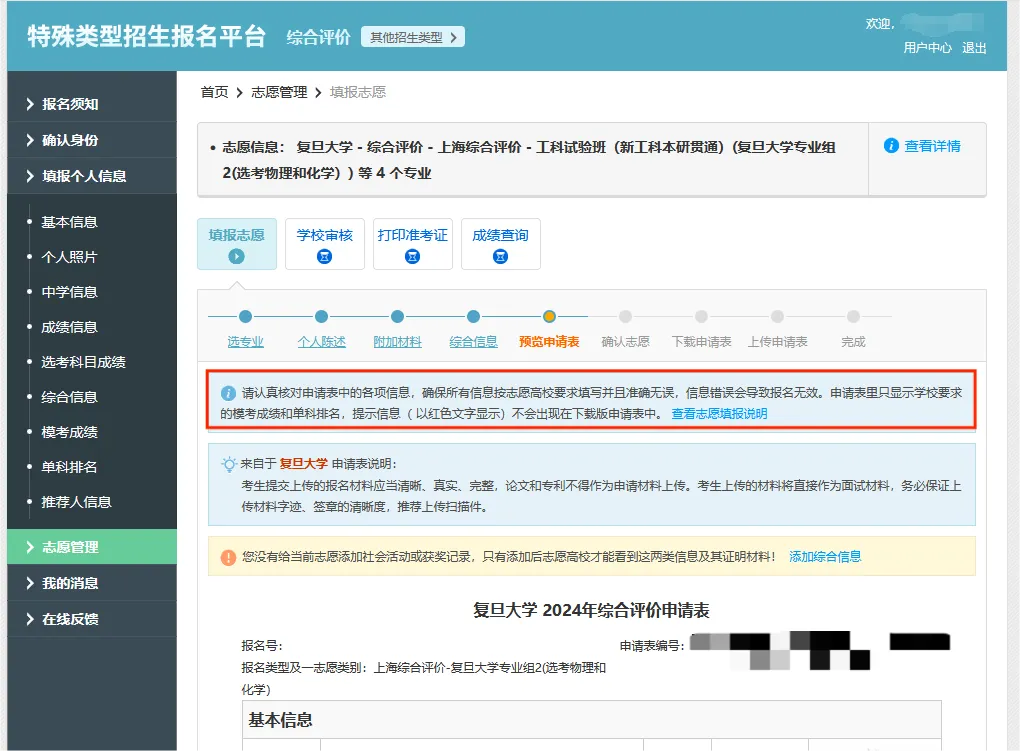This screenshot has width=1020, height=751.
Task: Select 志愿管理 in the sidebar
Action: 70,547
